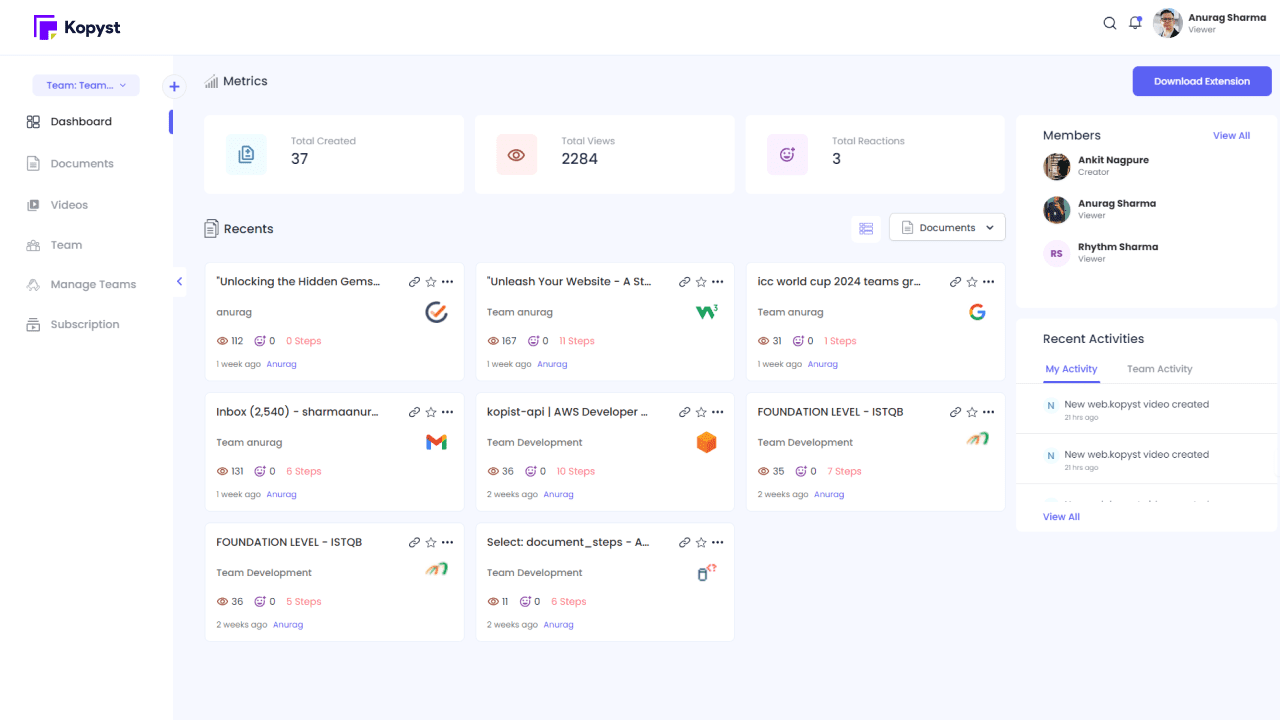Open the Documents filter dropdown
Viewport: 1280px width, 720px height.
947,228
